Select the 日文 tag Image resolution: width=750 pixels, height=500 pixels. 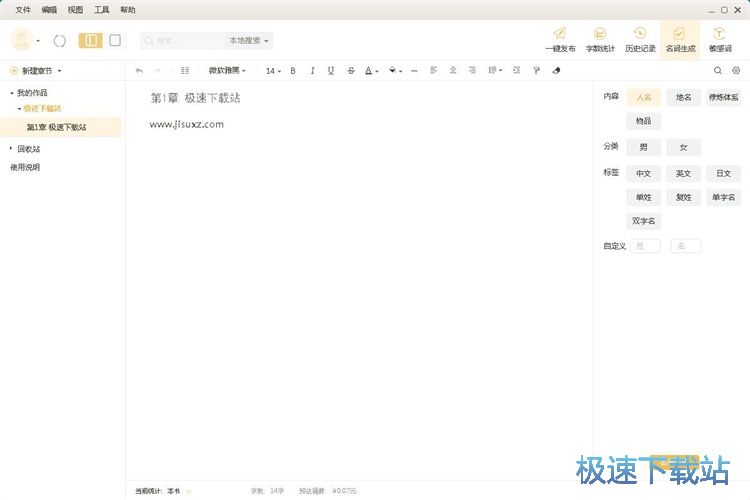tap(723, 174)
